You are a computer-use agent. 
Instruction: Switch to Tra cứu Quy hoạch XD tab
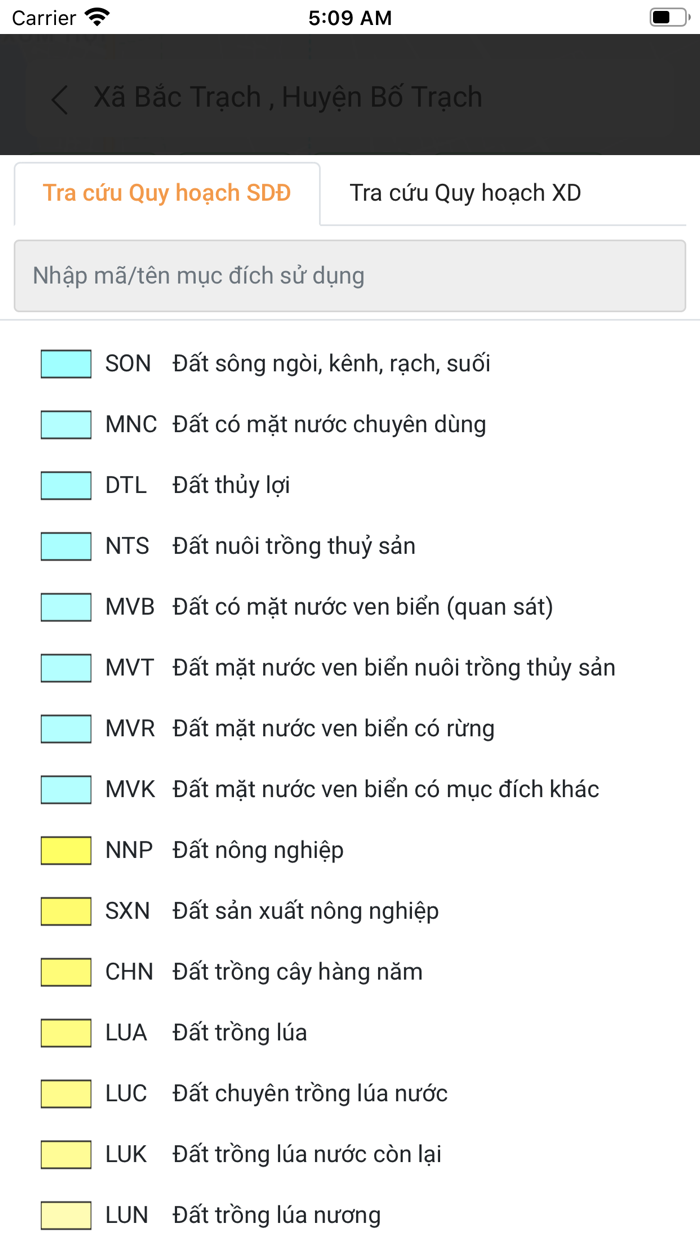pyautogui.click(x=465, y=192)
